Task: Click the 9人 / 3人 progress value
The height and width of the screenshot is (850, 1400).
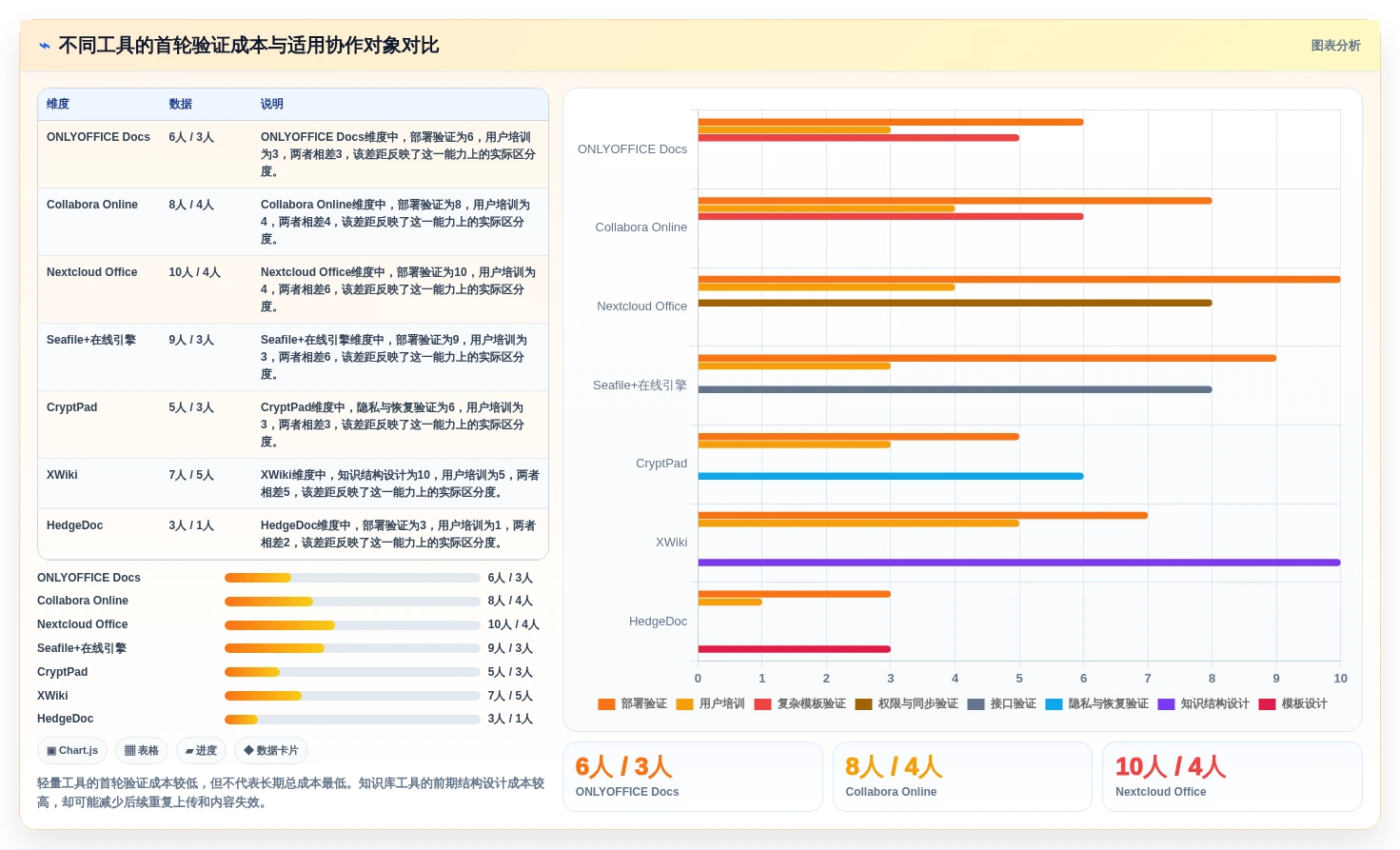Action: point(510,648)
